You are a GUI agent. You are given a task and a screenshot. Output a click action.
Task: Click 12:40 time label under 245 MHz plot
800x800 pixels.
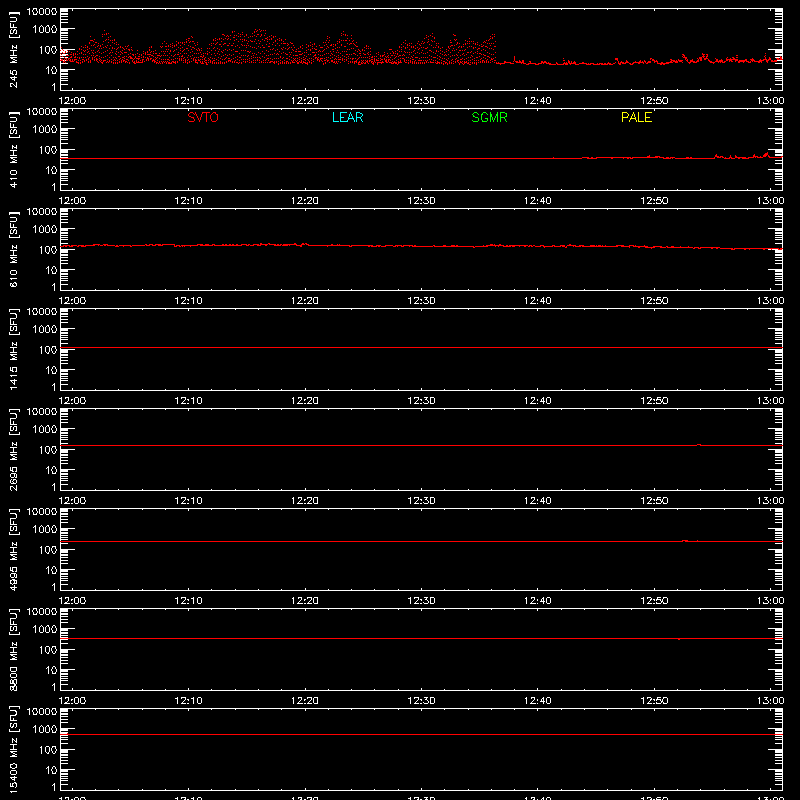(x=538, y=101)
